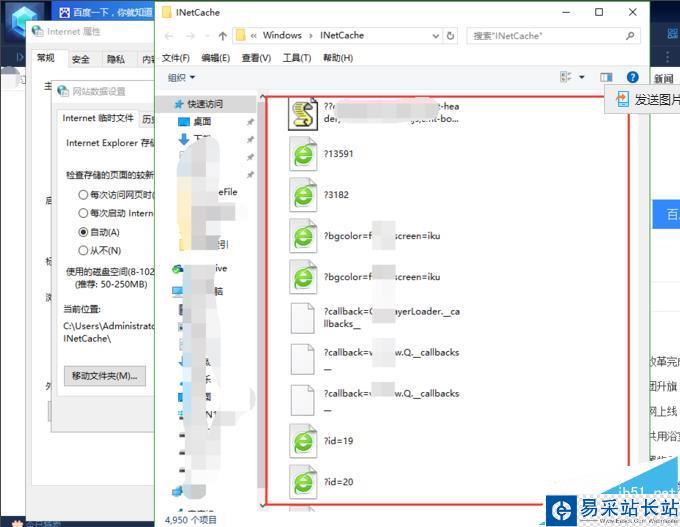The height and width of the screenshot is (527, 680).
Task: Click the ?3182 file name
Action: 336,195
